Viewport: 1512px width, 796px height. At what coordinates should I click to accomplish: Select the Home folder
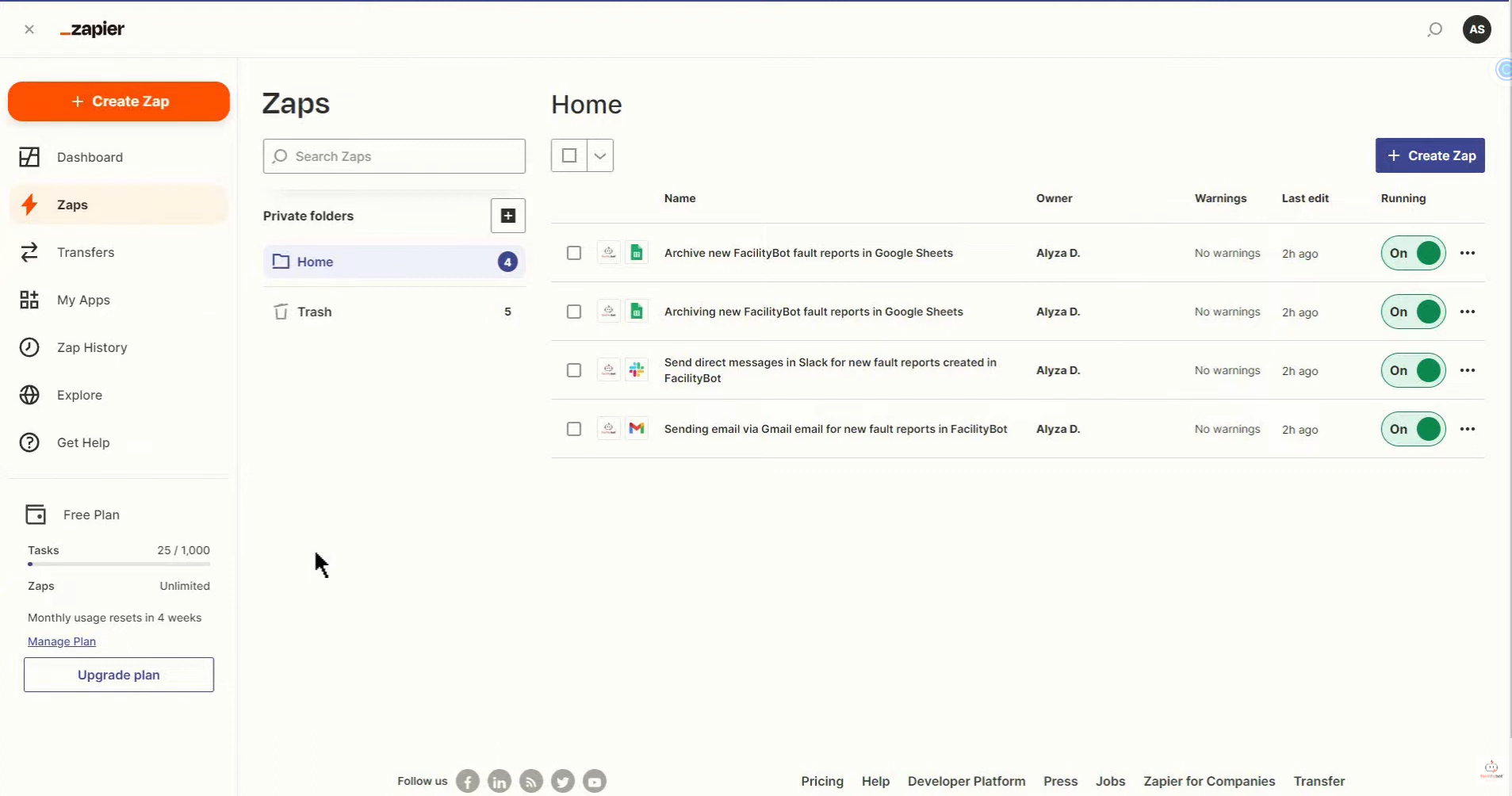(x=394, y=262)
